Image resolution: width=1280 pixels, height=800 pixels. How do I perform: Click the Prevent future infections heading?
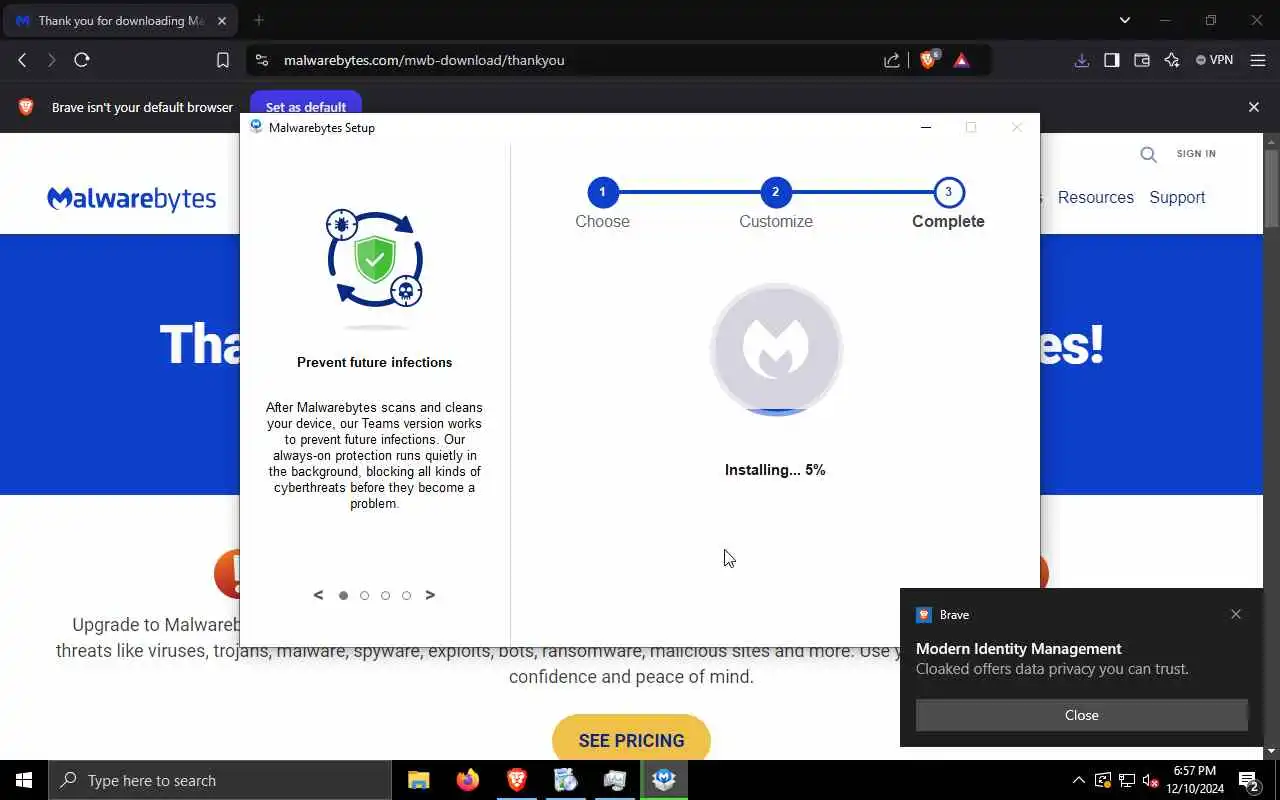click(374, 362)
